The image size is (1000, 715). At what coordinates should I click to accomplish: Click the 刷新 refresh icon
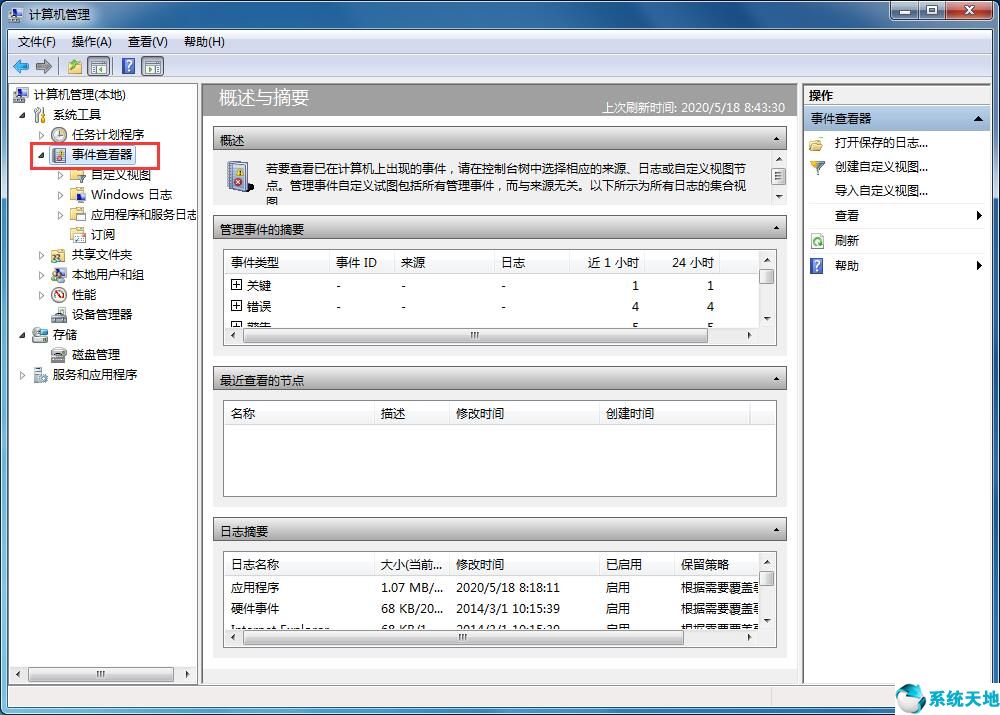pyautogui.click(x=816, y=240)
